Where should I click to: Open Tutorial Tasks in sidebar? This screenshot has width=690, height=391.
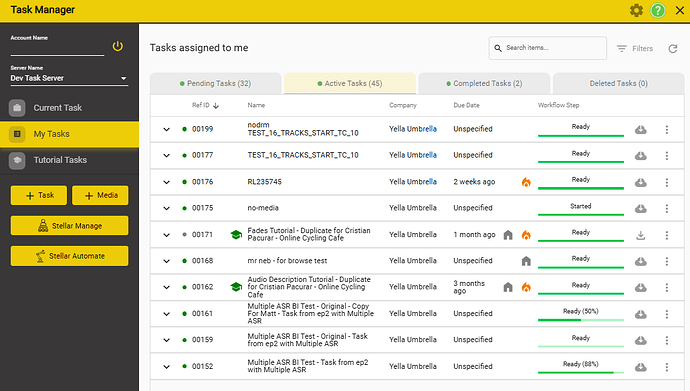pos(69,160)
